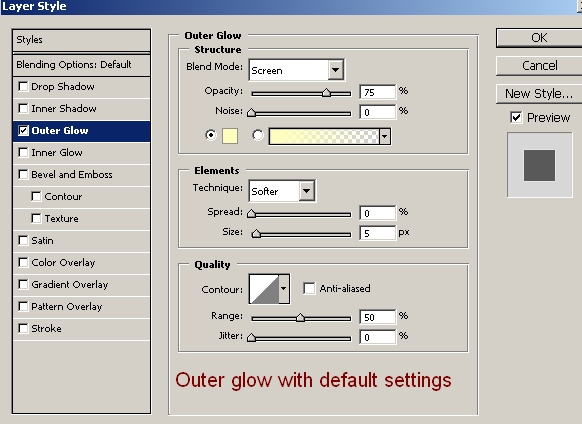Enable the Gradient Overlay checkbox
The width and height of the screenshot is (582, 424).
(x=23, y=284)
